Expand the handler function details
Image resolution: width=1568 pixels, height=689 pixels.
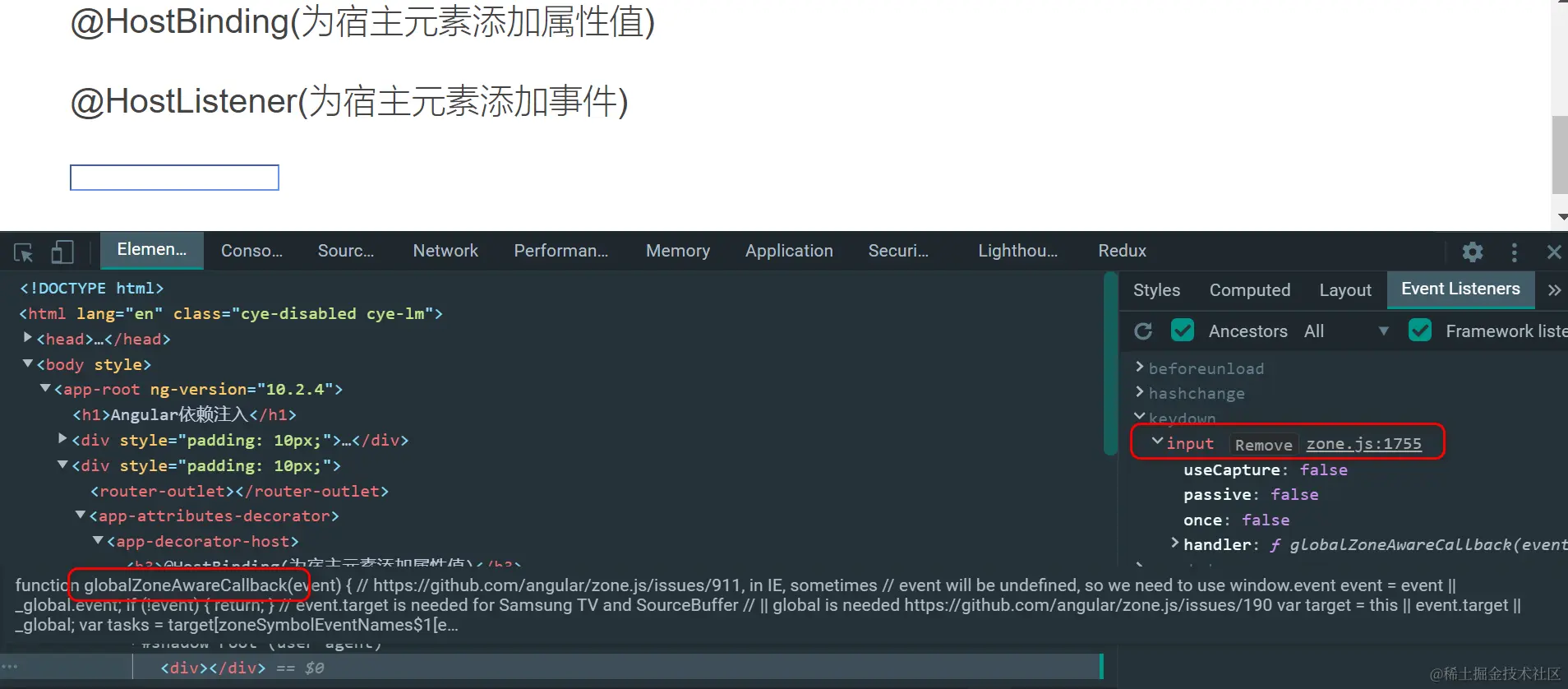1175,543
